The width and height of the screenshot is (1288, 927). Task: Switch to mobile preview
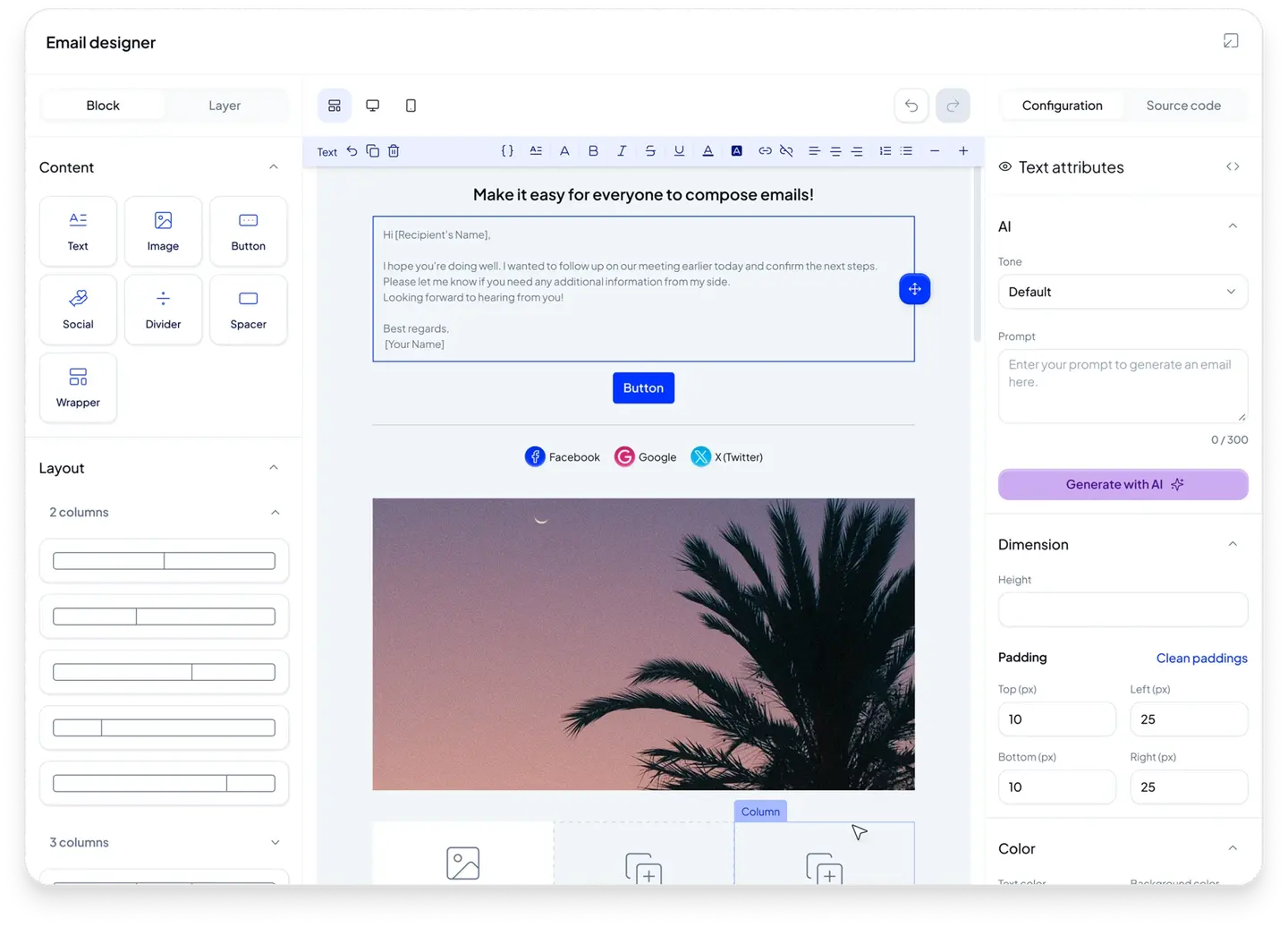click(x=411, y=106)
